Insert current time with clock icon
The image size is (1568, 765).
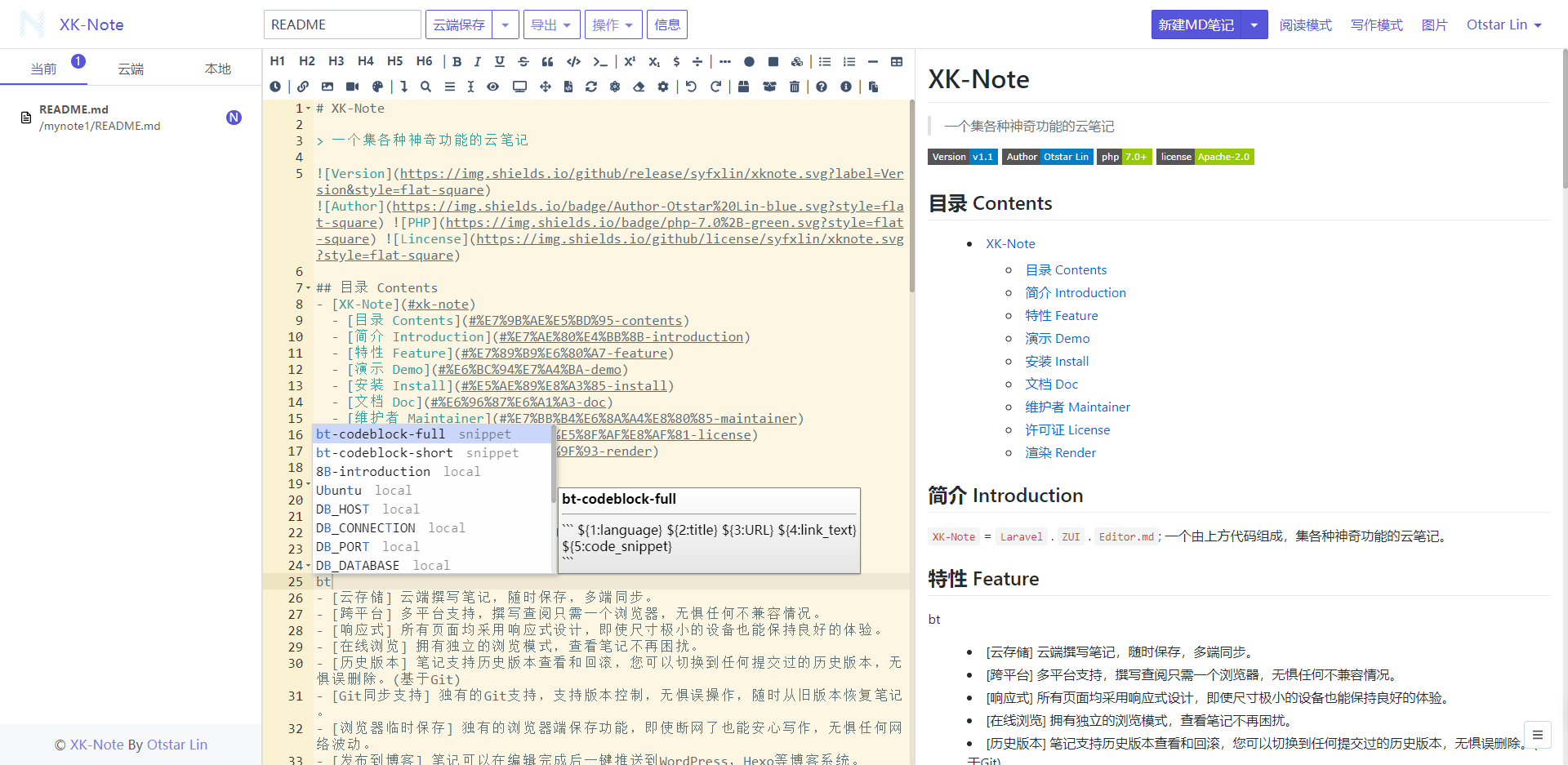(x=275, y=87)
